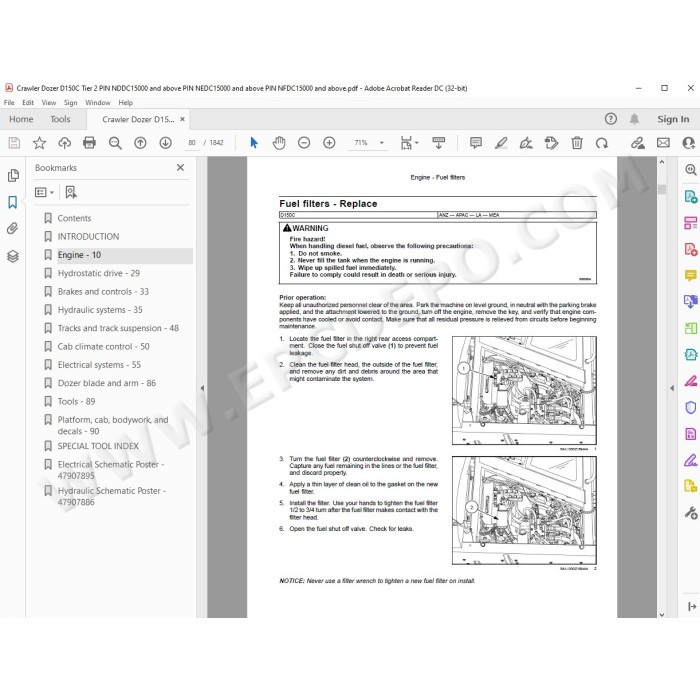
Task: Zoom out with minus icon
Action: pyautogui.click(x=304, y=143)
